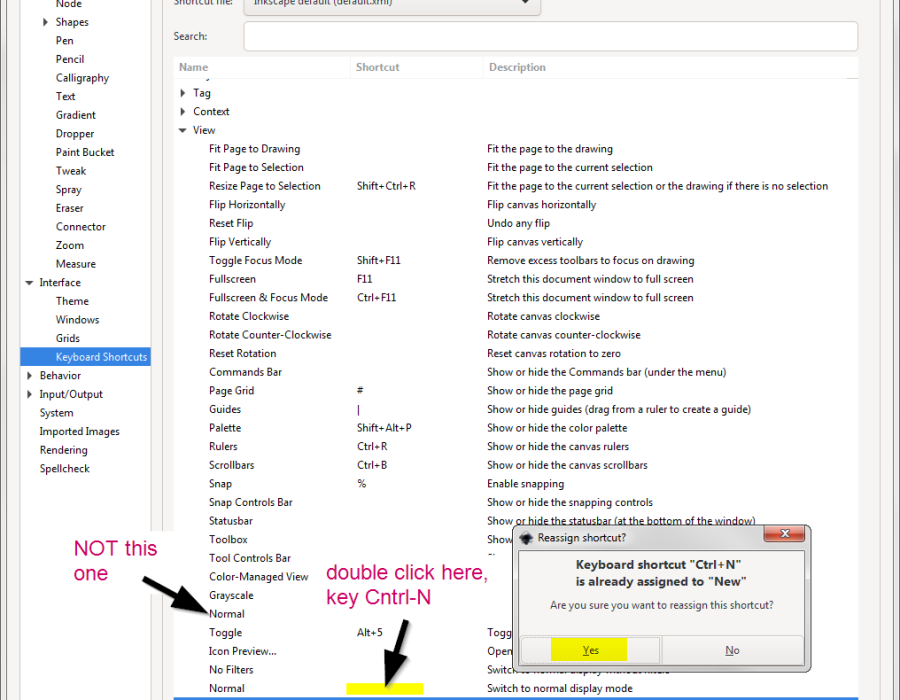
Task: Open the Windows preferences page
Action: 77,320
